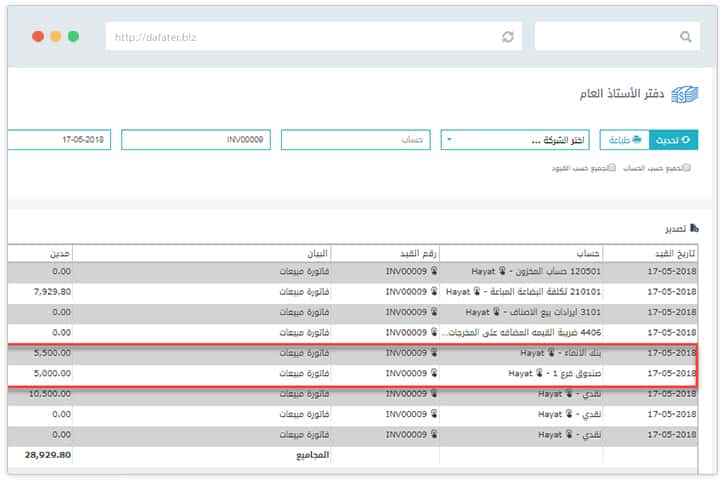This screenshot has width=725, height=485.
Task: Click the account (حساب) input field
Action: [x=355, y=140]
